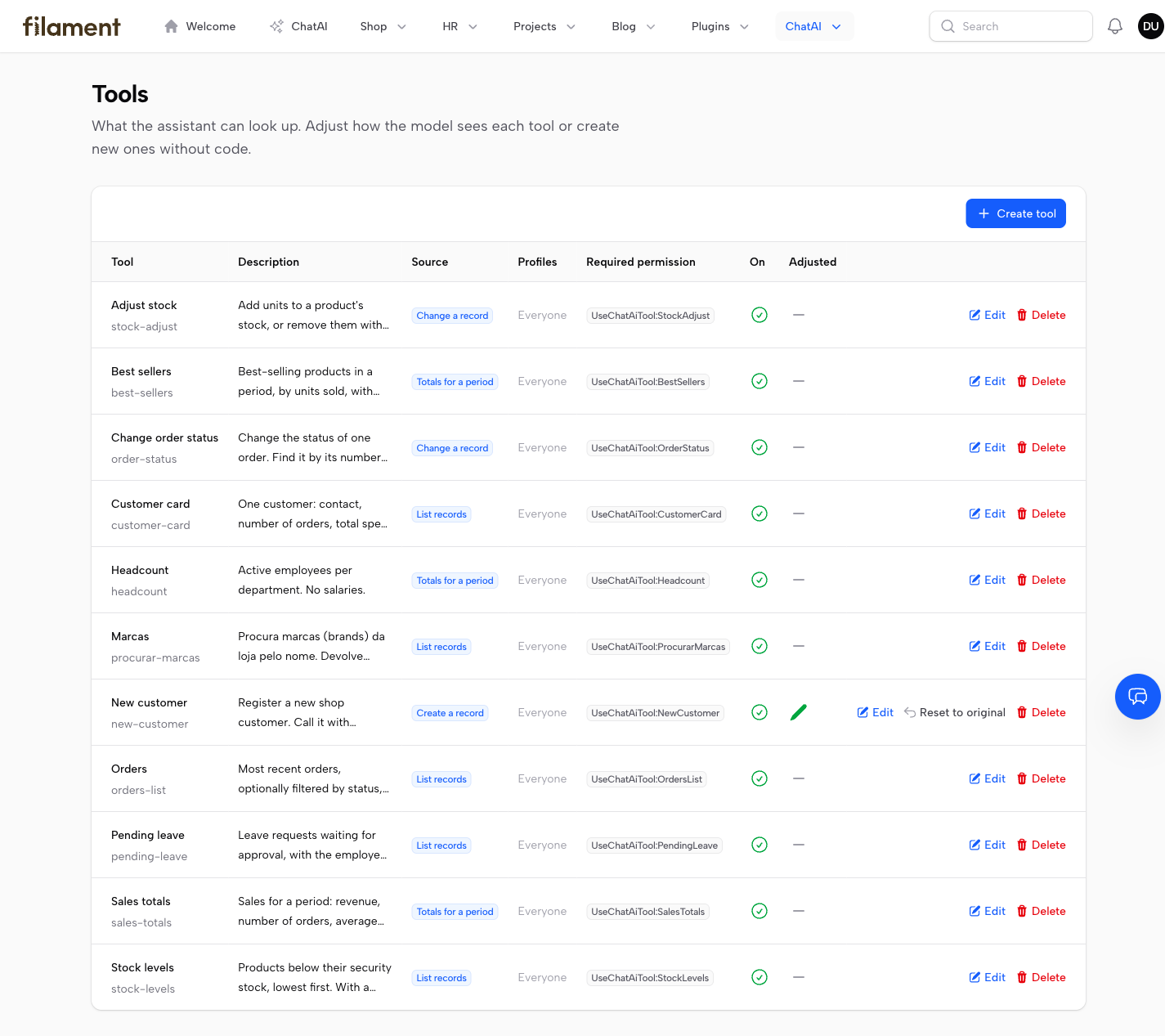Image resolution: width=1165 pixels, height=1036 pixels.
Task: Click the On checkmark in Change order status row
Action: point(759,447)
